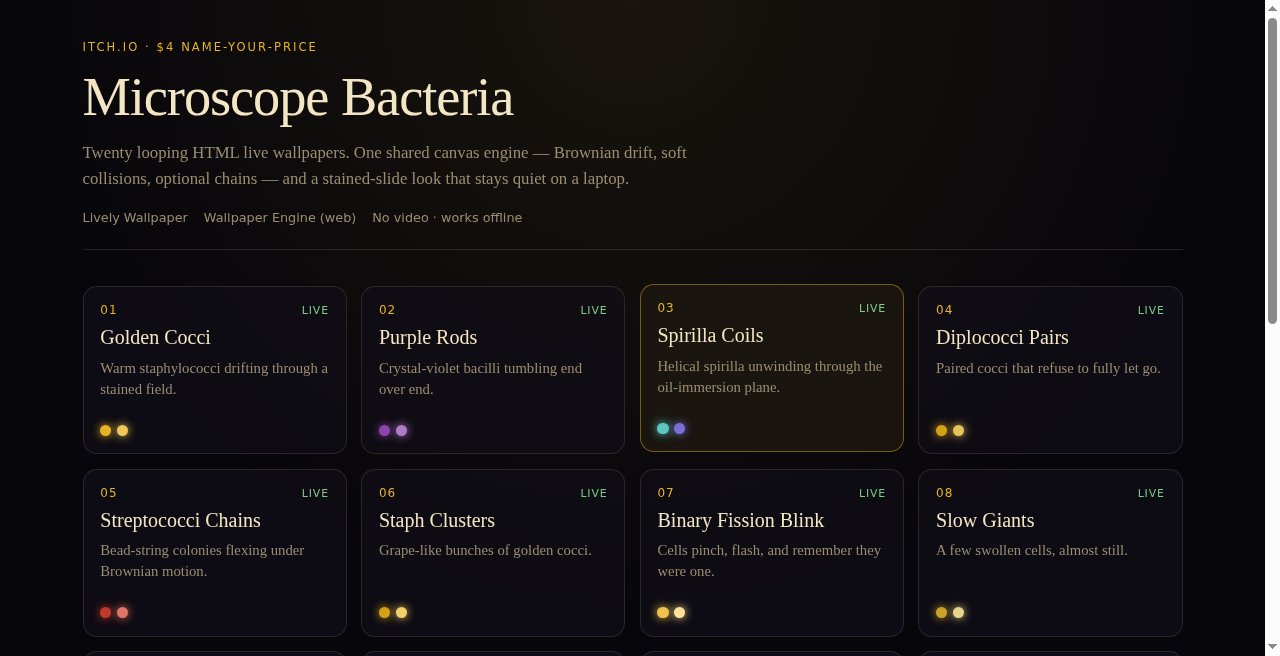
Task: Select the Spirilla Coils highlighted card
Action: coord(772,368)
